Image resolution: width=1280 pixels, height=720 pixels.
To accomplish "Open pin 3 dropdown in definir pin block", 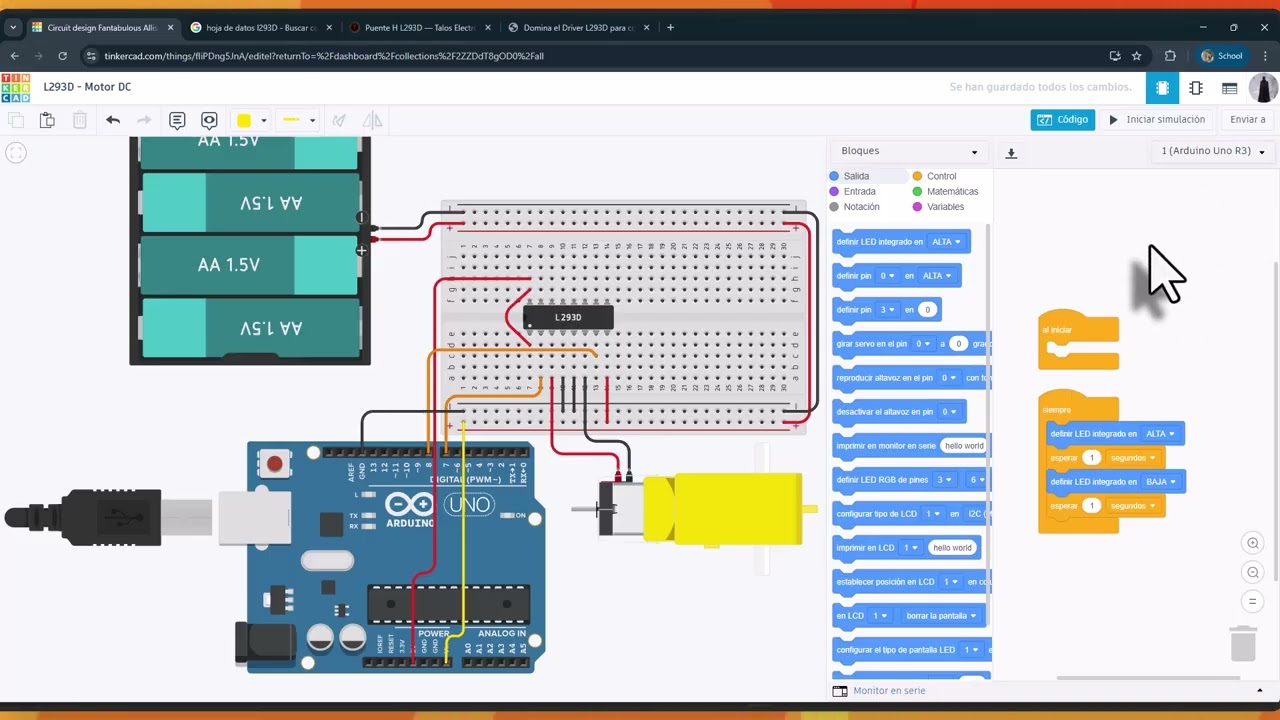I will coord(889,310).
